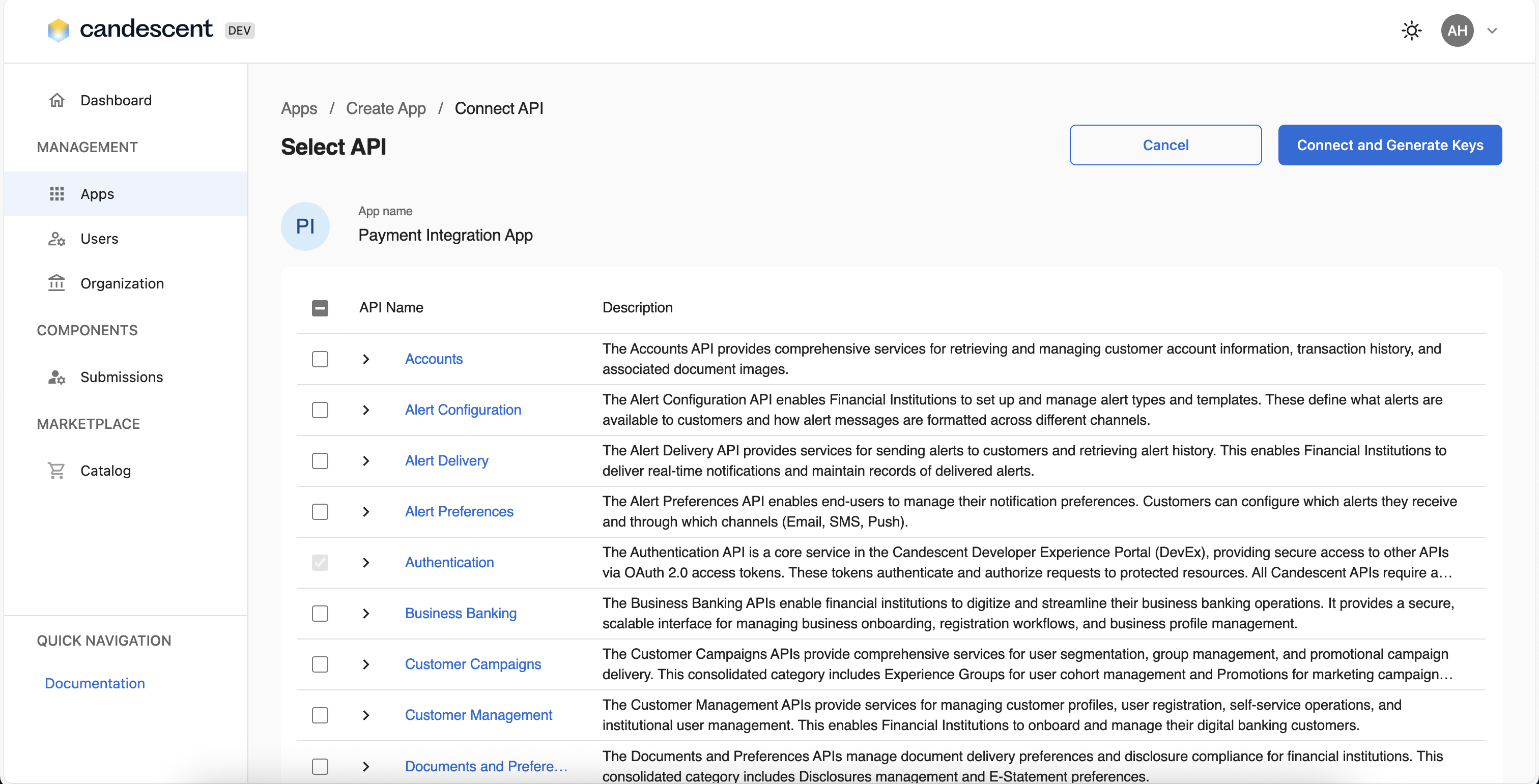1539x784 pixels.
Task: Open Users in the sidebar menu
Action: 99,239
